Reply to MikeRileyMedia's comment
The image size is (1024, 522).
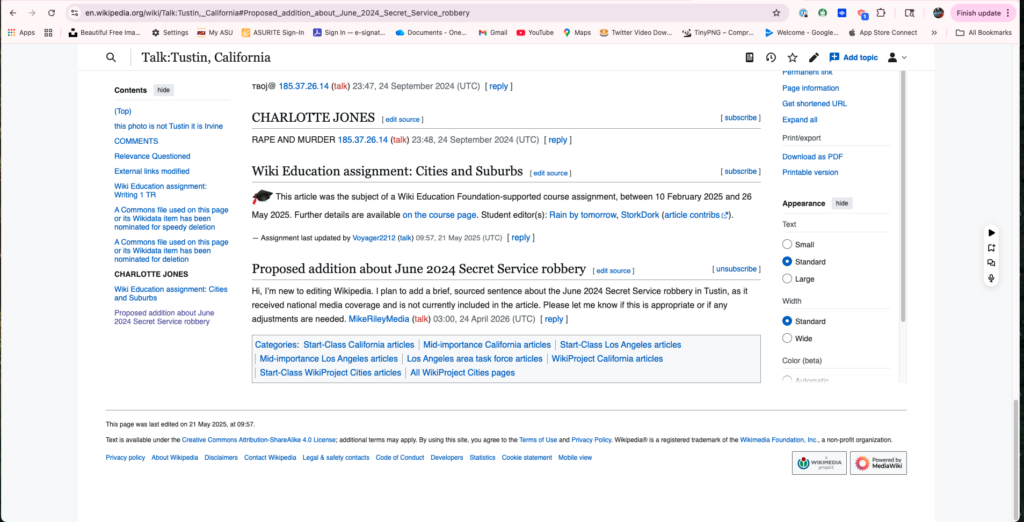554,319
